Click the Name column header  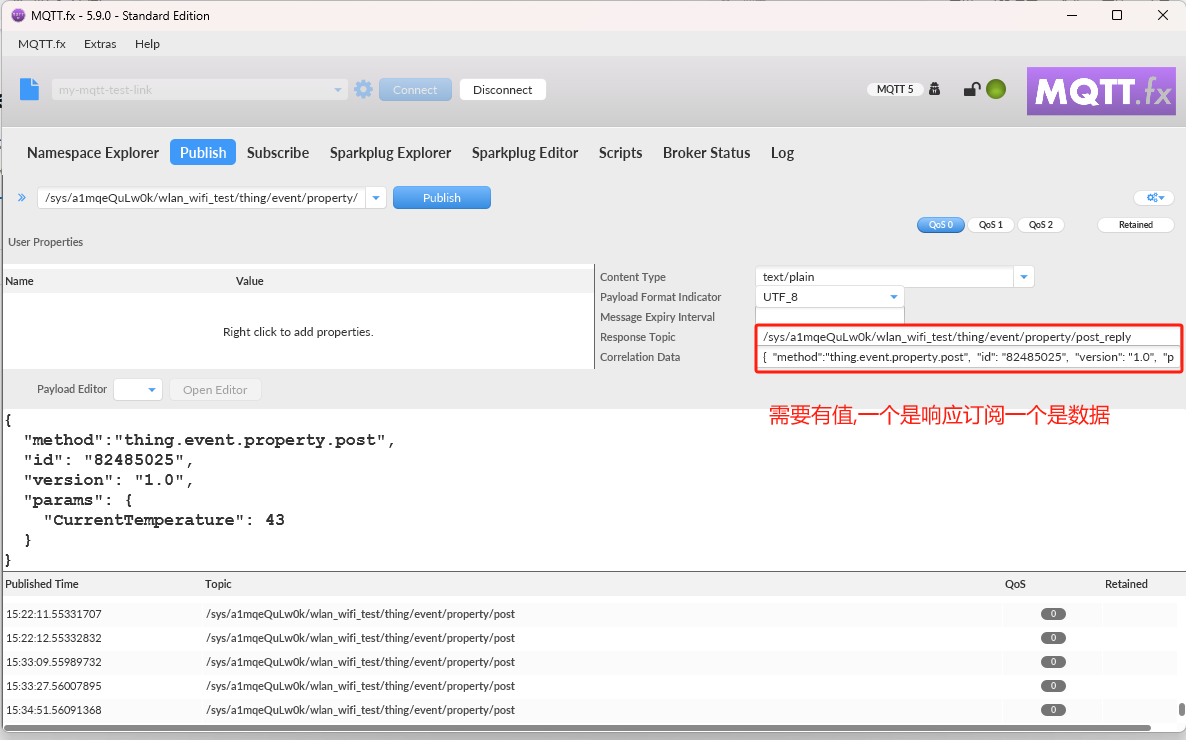pyautogui.click(x=20, y=281)
